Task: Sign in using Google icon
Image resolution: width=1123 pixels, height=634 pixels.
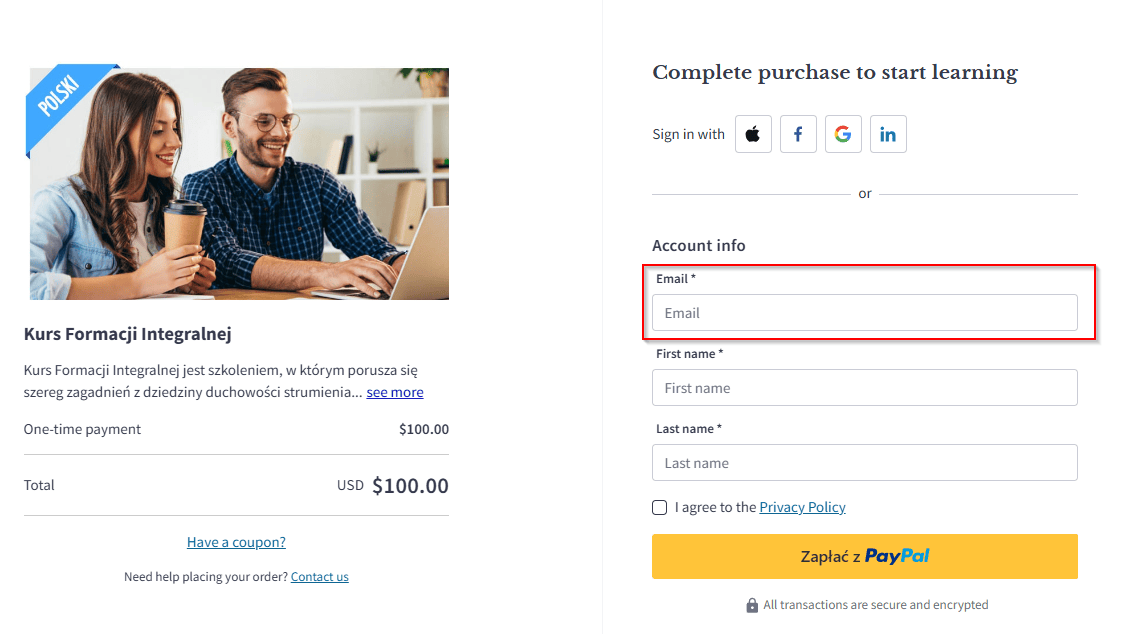Action: [843, 134]
